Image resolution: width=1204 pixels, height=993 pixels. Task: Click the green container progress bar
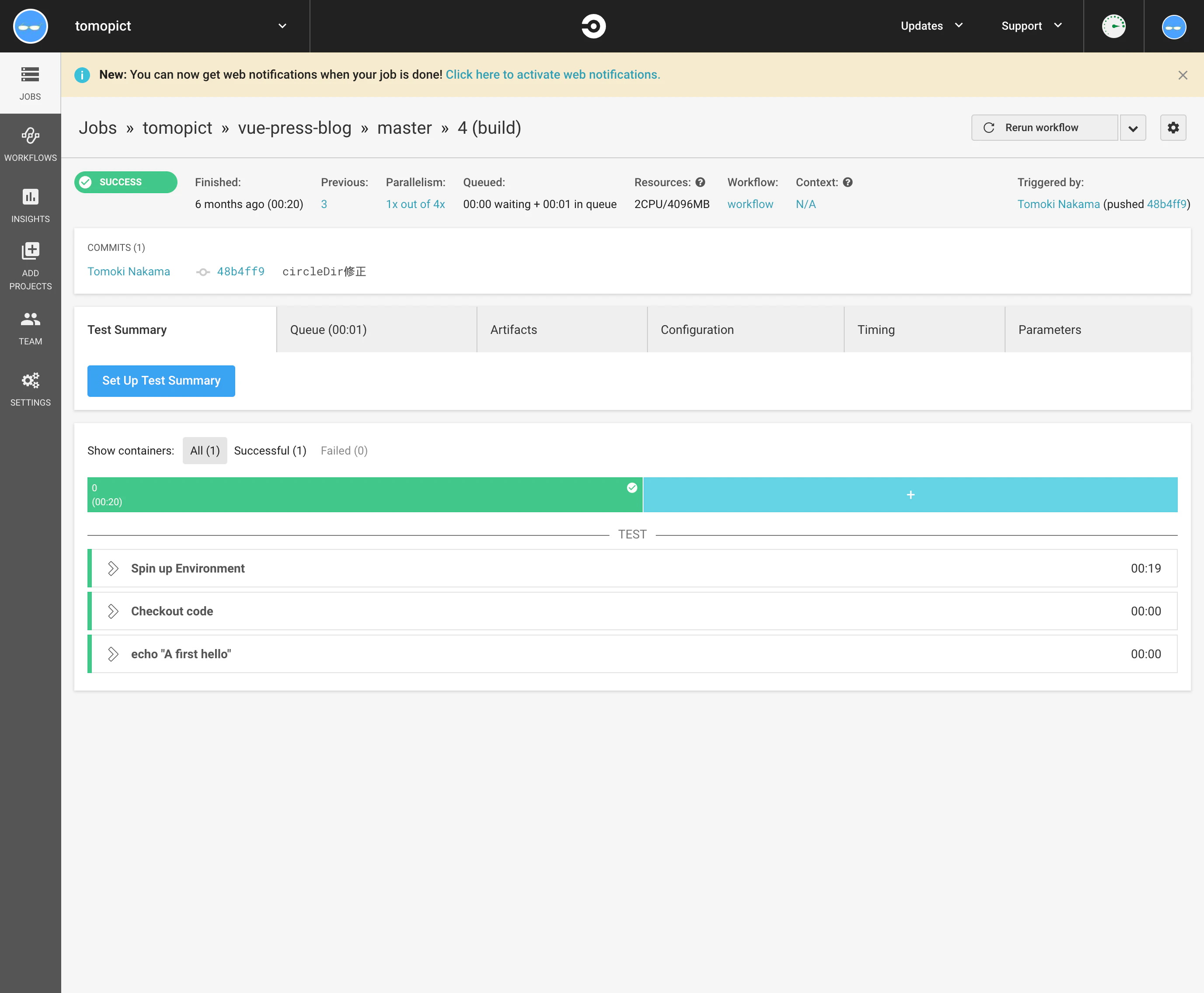pos(363,494)
